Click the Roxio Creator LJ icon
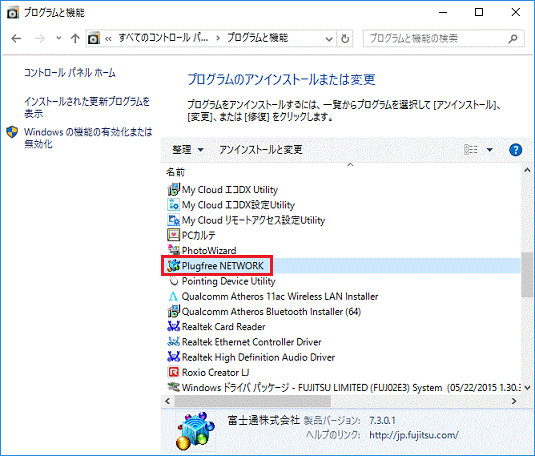 coord(173,372)
